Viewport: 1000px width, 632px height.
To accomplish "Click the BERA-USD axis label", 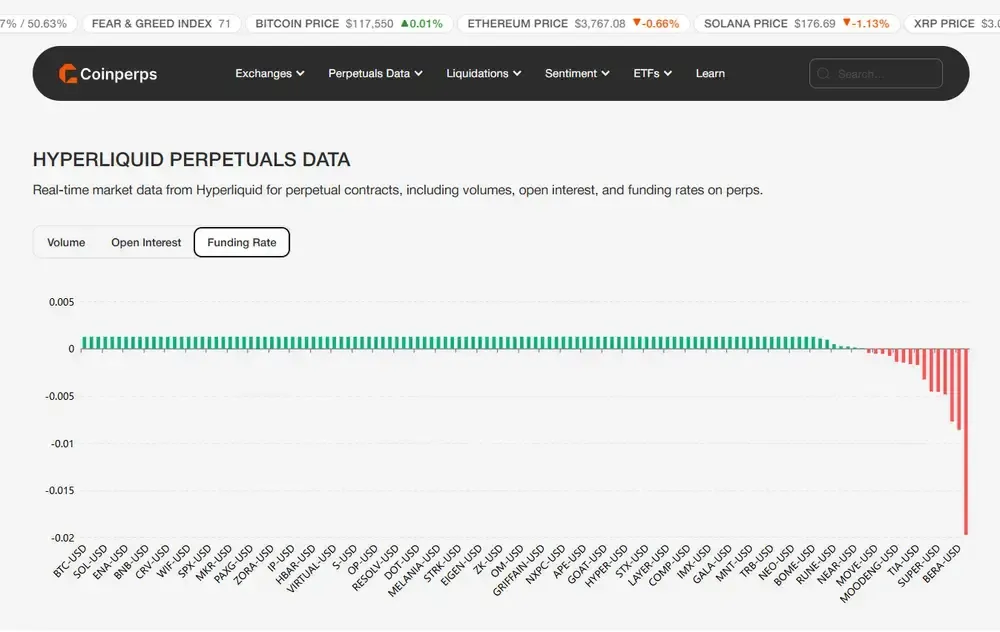I will [x=942, y=563].
